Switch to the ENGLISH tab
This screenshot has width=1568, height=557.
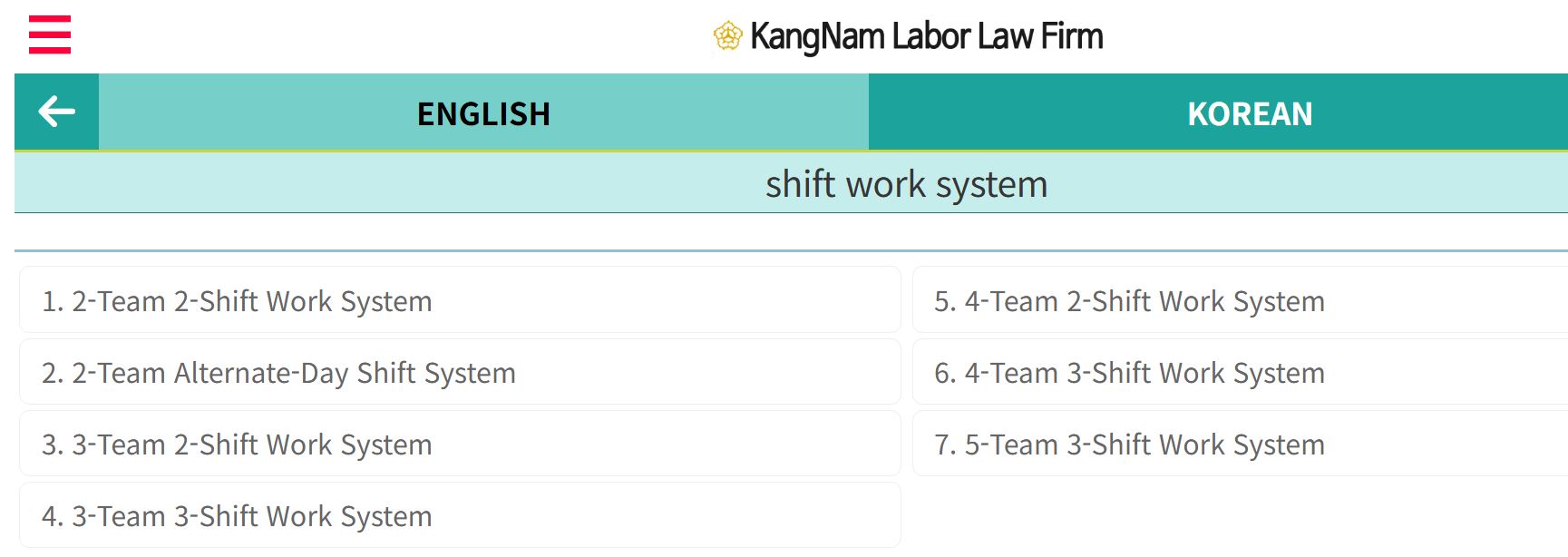pos(483,113)
